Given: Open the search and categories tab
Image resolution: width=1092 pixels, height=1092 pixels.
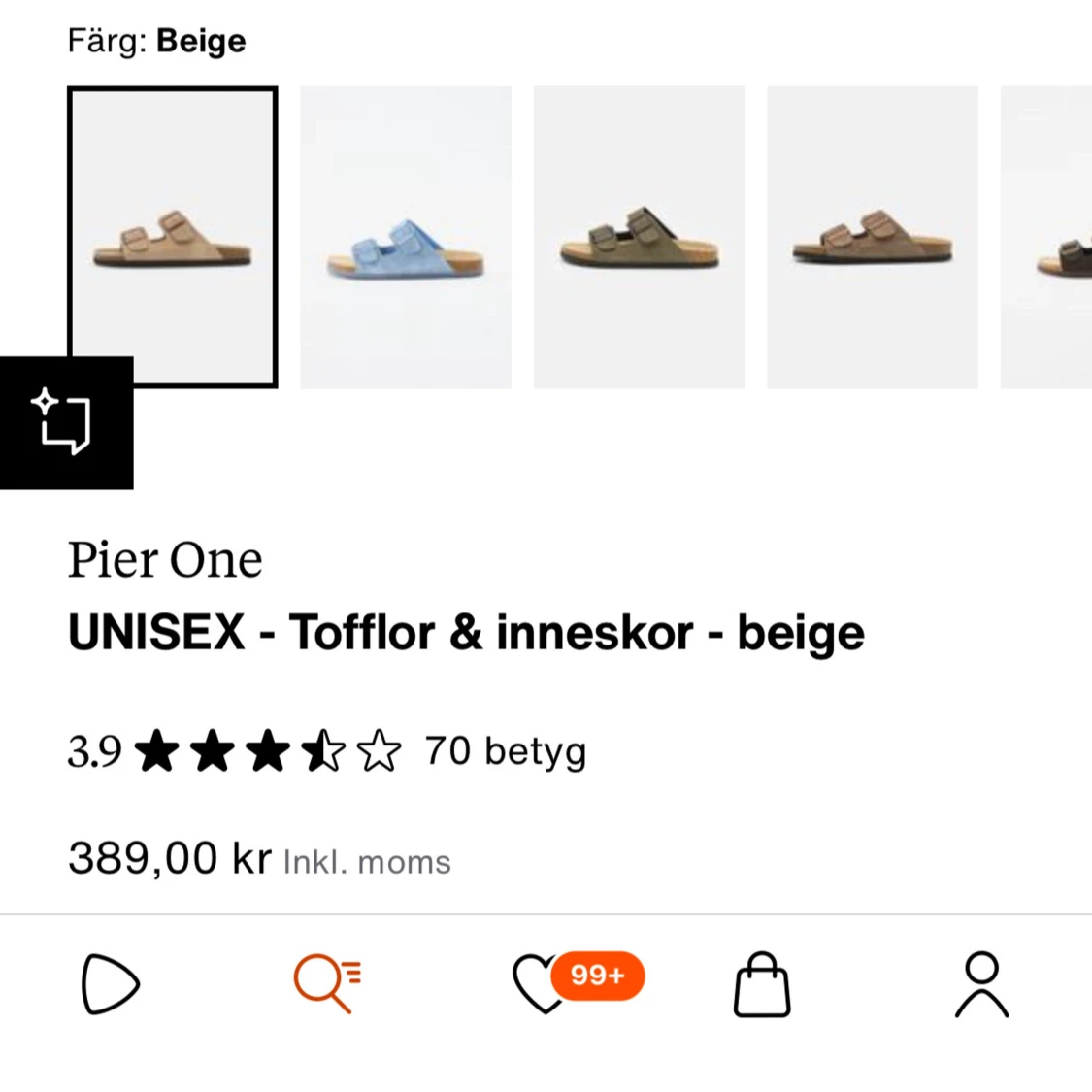Looking at the screenshot, I should [327, 984].
